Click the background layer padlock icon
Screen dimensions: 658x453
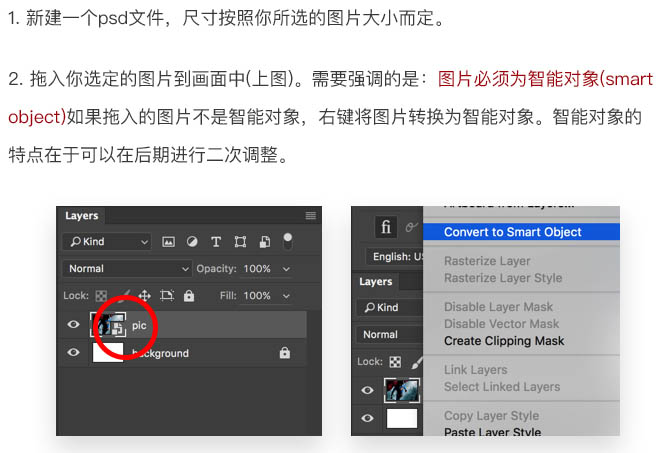tap(285, 353)
